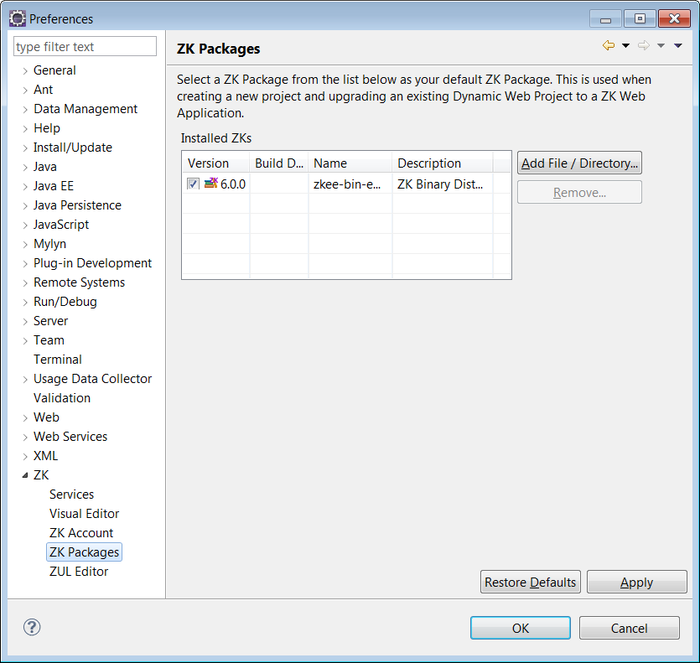Image resolution: width=700 pixels, height=663 pixels.
Task: Open the preferences view menu triangle
Action: [x=678, y=45]
